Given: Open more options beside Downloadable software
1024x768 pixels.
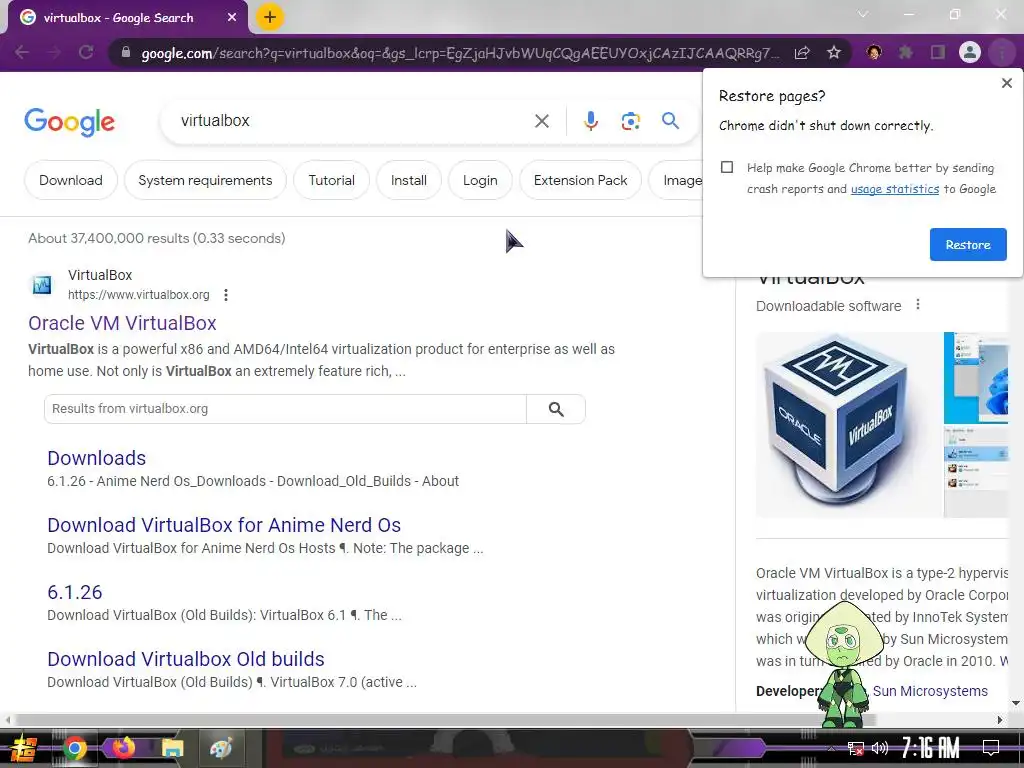Looking at the screenshot, I should click(x=918, y=305).
